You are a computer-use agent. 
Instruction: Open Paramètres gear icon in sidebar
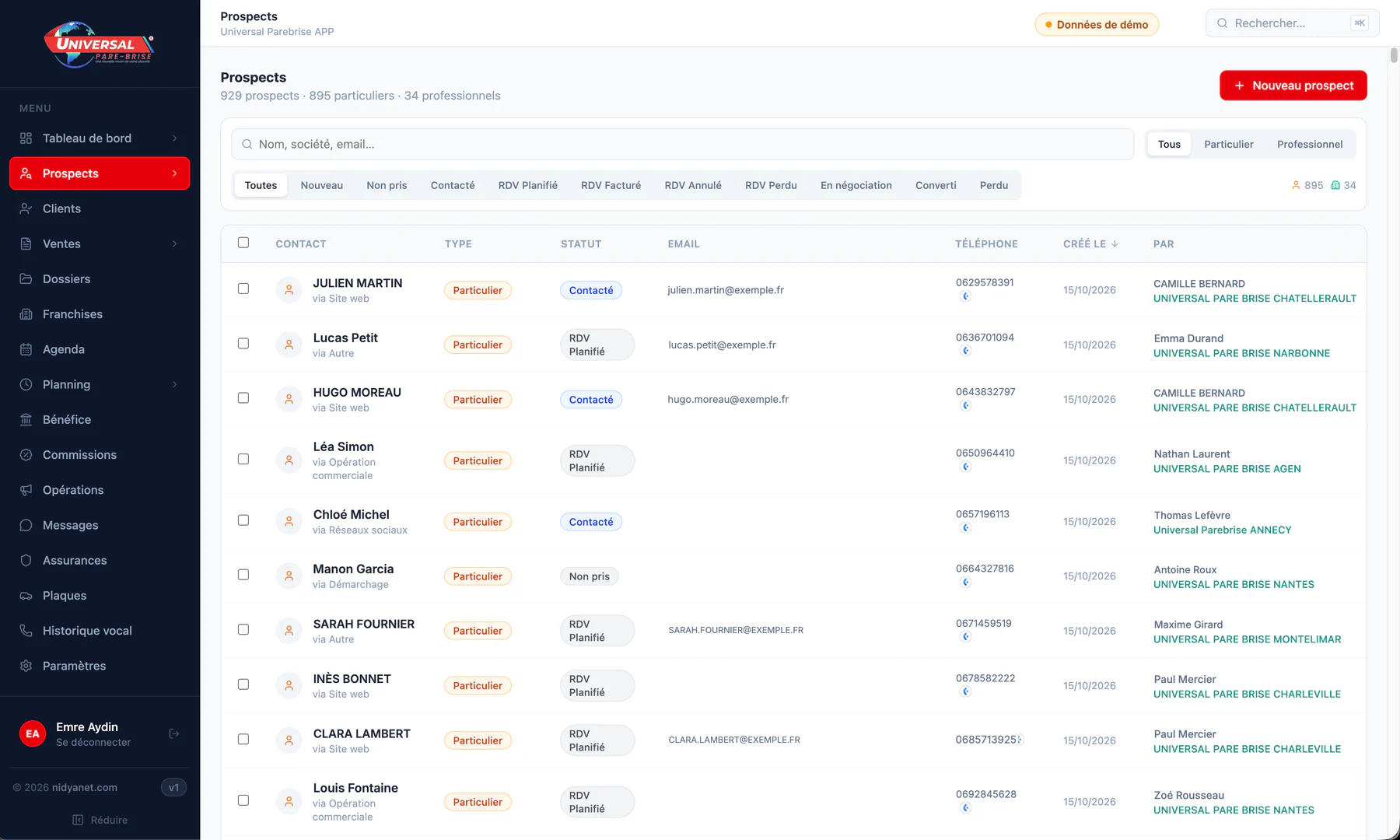pos(26,666)
